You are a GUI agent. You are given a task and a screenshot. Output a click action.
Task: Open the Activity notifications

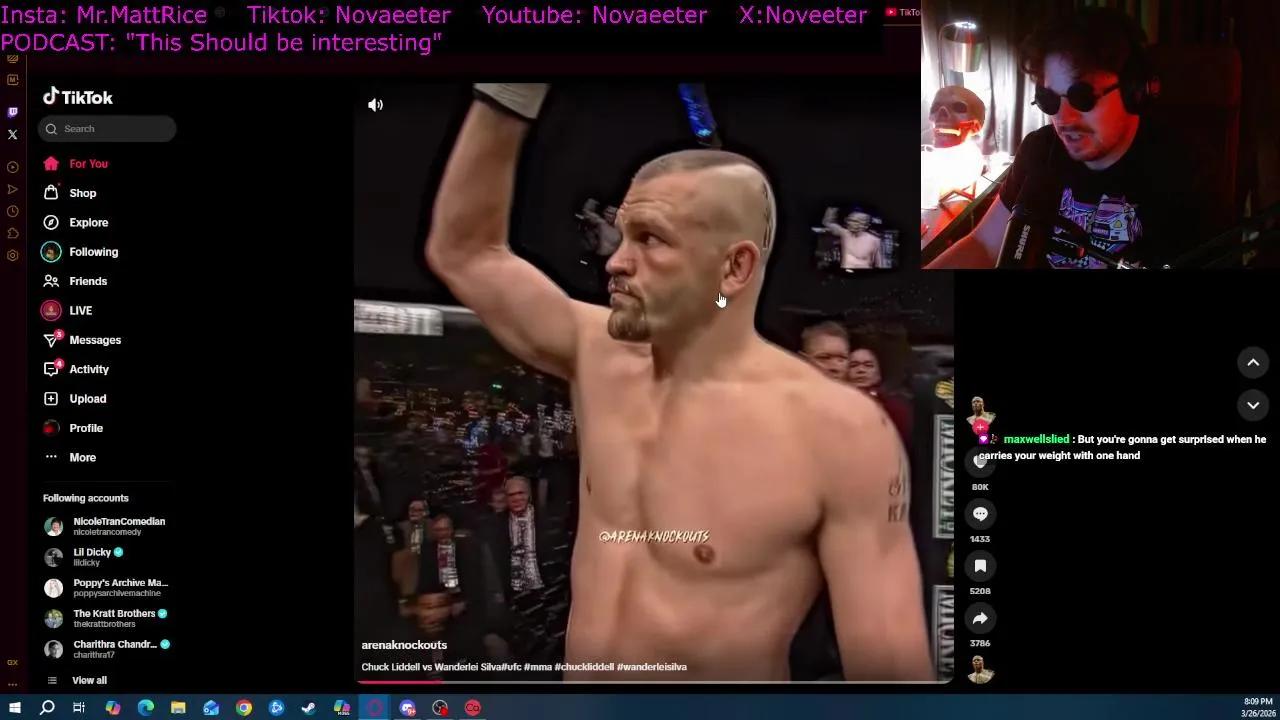(88, 369)
